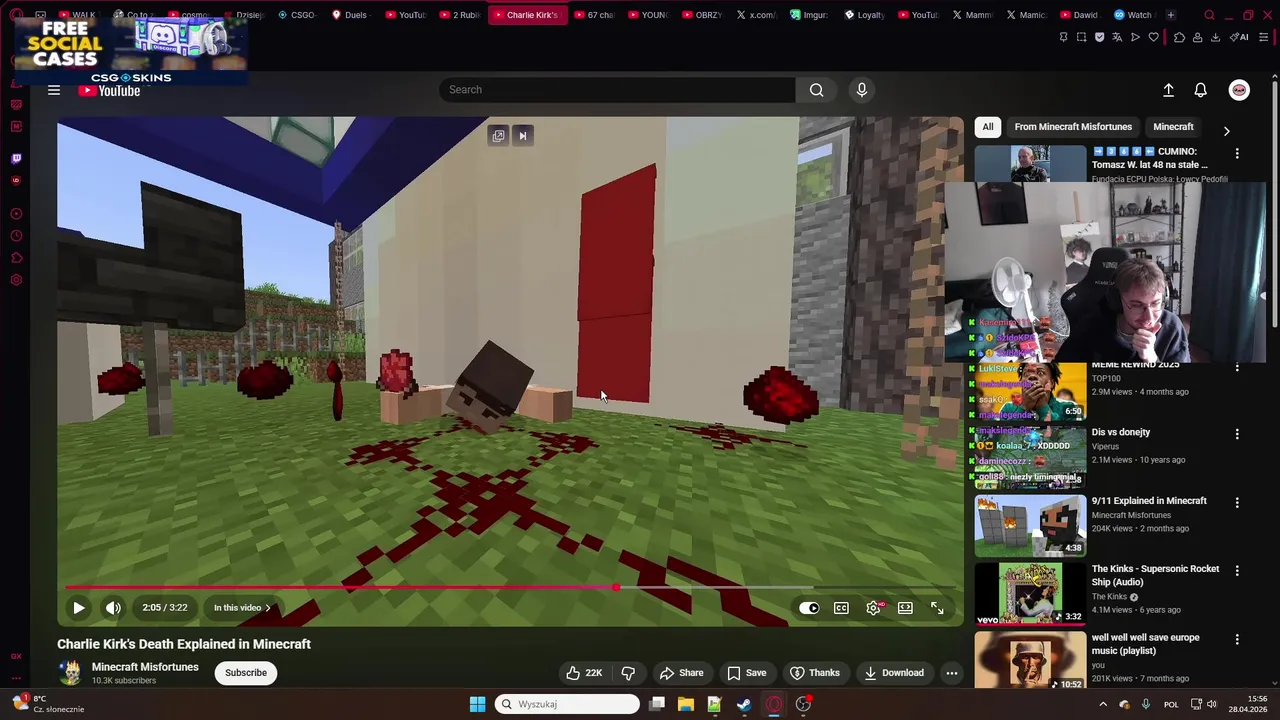Open the browser downloads arrow icon
The width and height of the screenshot is (1280, 720).
point(1215,37)
